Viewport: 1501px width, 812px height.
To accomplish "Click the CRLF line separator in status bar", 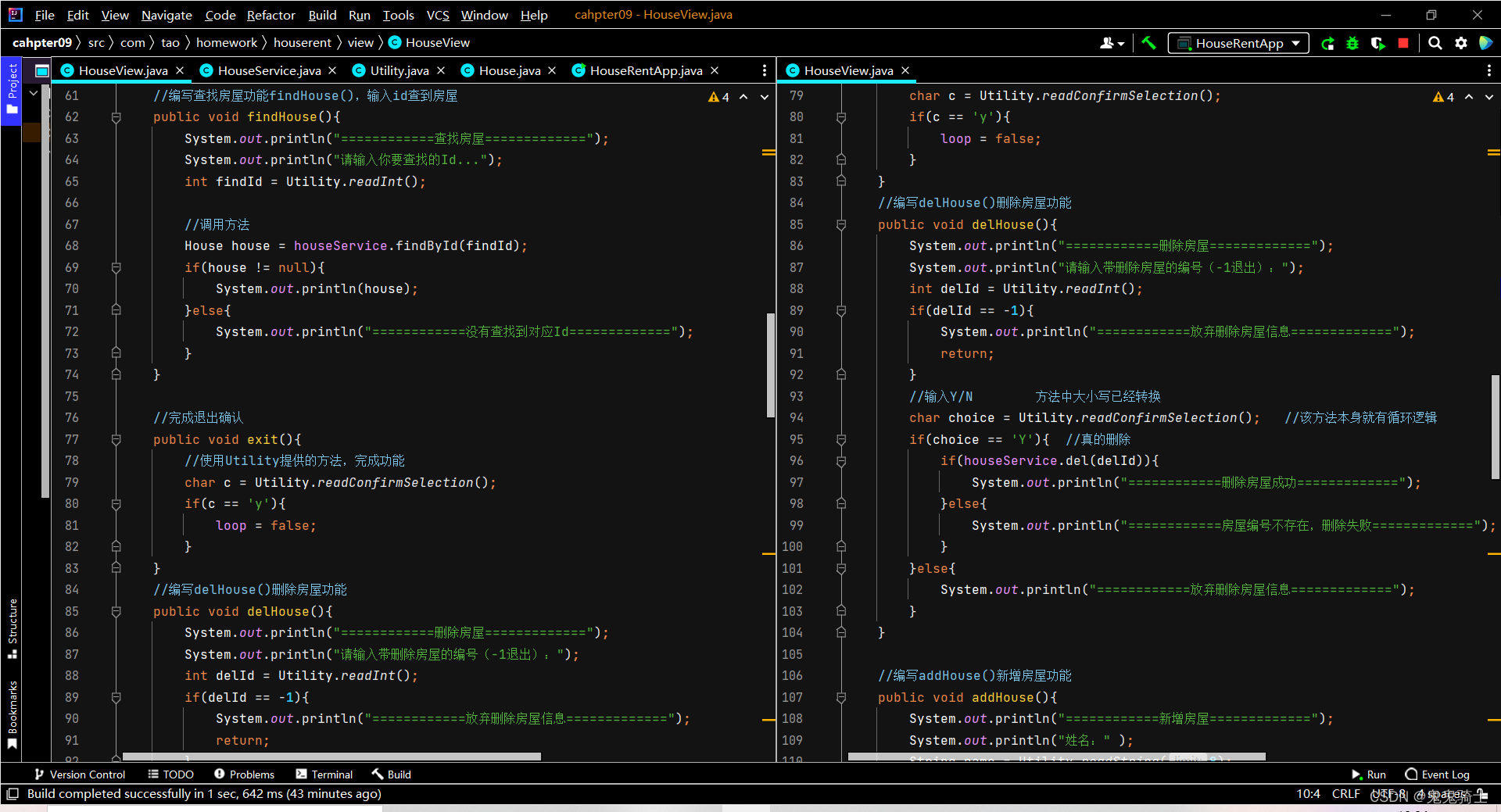I will point(1345,794).
